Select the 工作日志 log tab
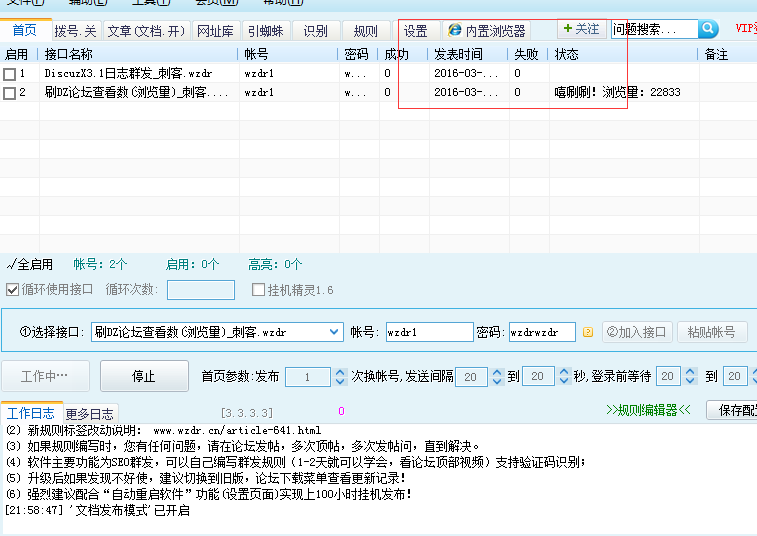This screenshot has width=757, height=536. tap(31, 413)
